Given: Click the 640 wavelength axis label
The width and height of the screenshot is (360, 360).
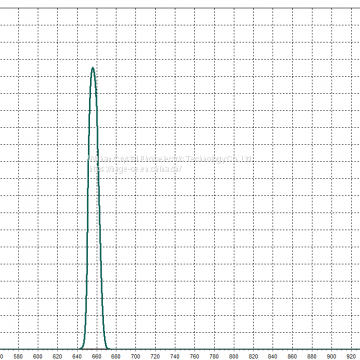Looking at the screenshot, I should point(77,356).
